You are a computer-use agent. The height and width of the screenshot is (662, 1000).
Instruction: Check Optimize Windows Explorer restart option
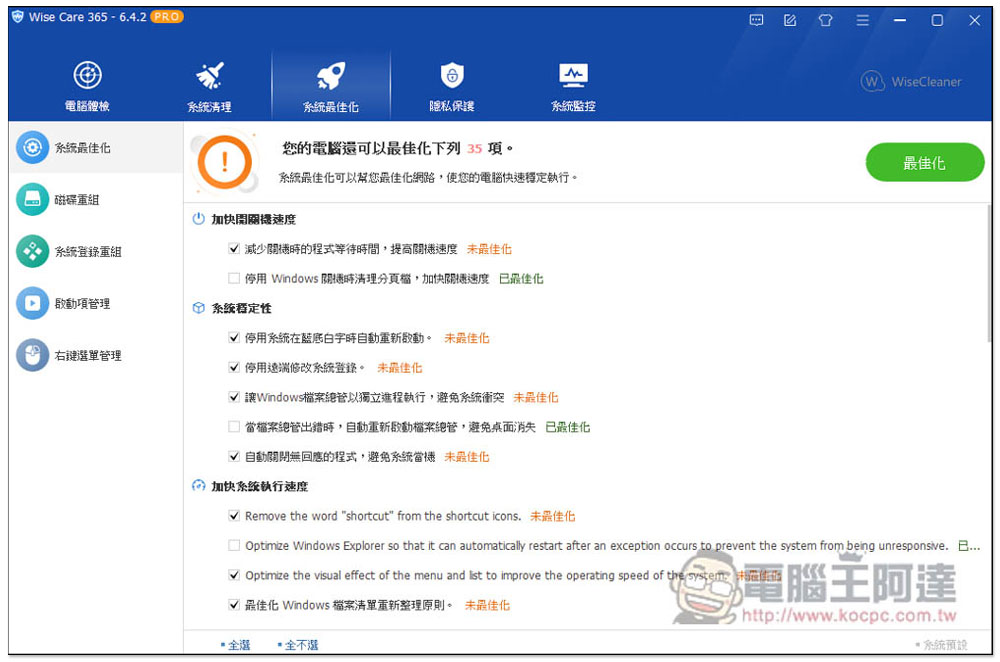[234, 545]
